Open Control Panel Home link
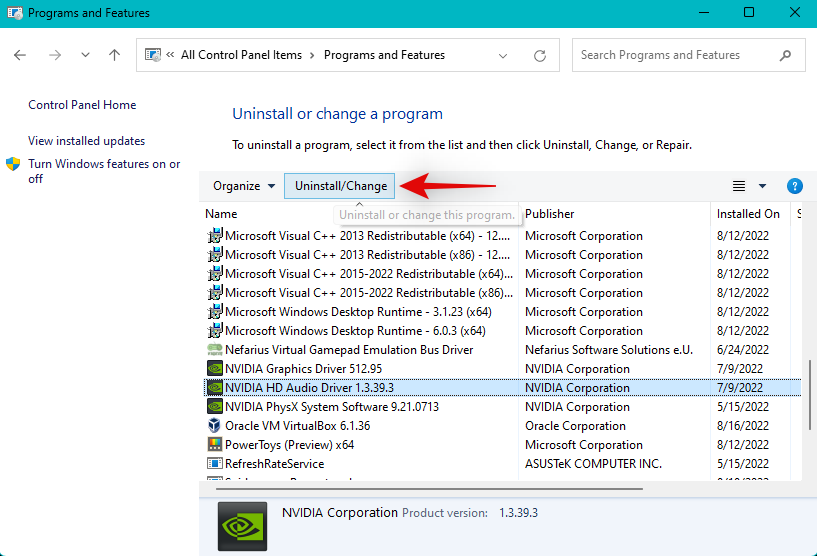 point(82,105)
